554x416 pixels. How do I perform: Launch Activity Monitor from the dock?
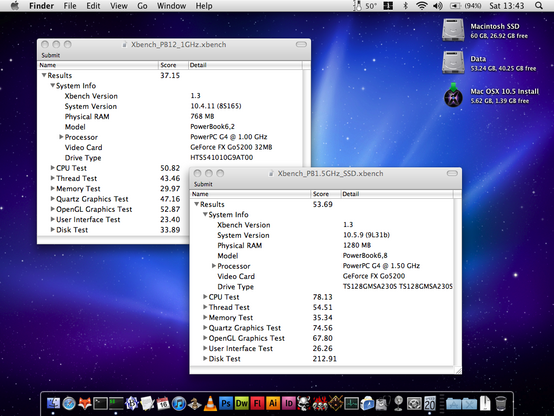click(x=351, y=403)
